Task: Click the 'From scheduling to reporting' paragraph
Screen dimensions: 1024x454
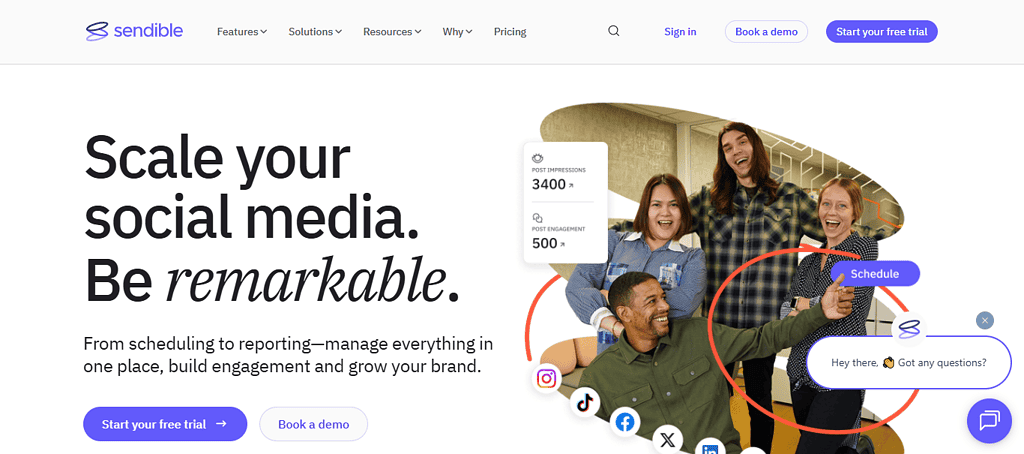Action: coord(288,355)
